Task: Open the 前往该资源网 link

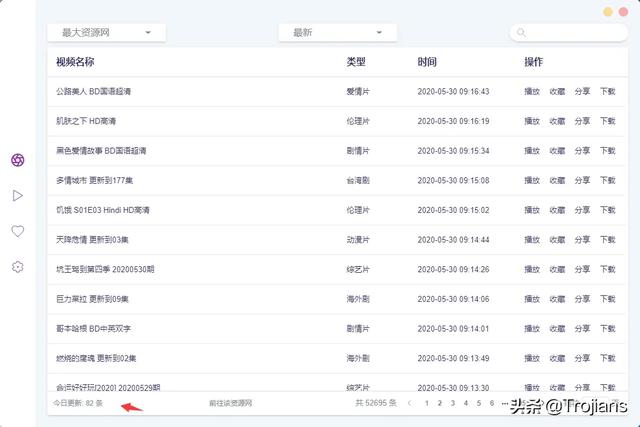Action: [230, 403]
